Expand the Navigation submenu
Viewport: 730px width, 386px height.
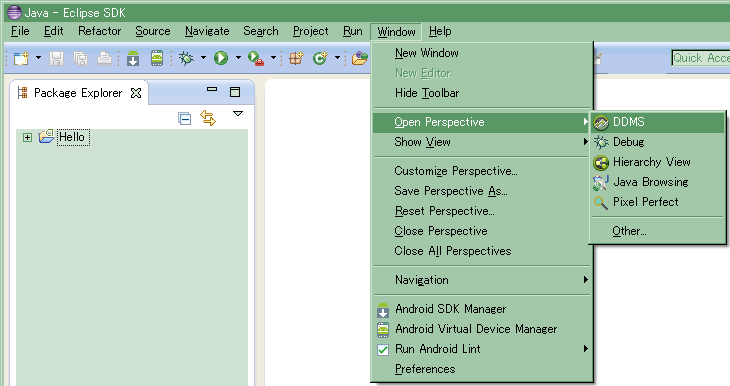coord(482,280)
